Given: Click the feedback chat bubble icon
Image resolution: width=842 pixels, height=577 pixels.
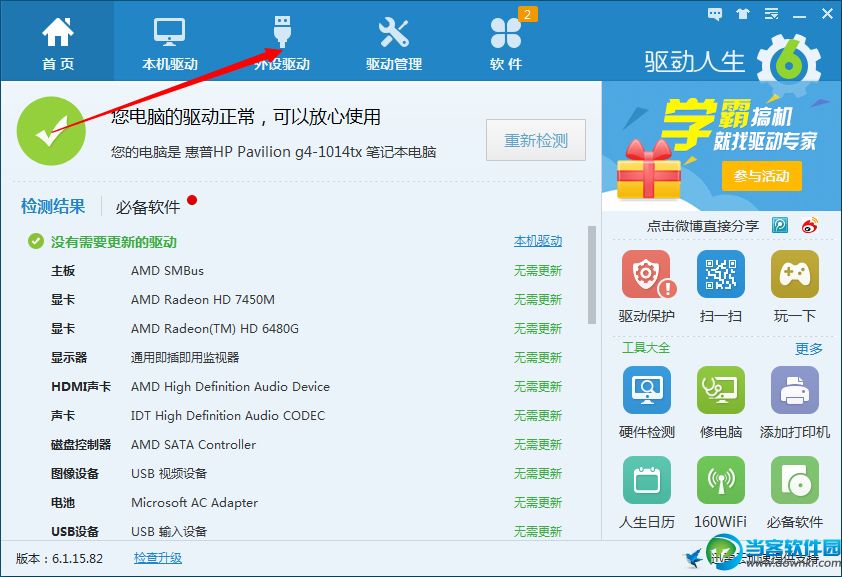Looking at the screenshot, I should (715, 14).
